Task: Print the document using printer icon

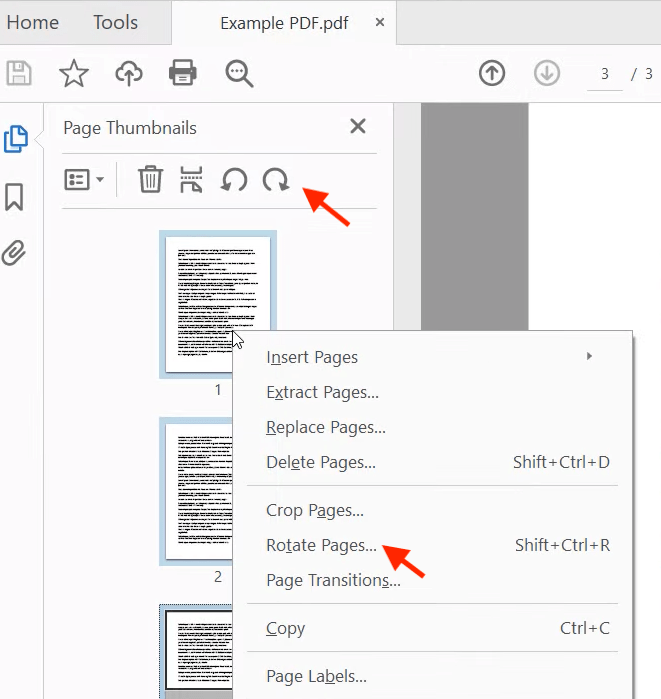Action: 182,73
